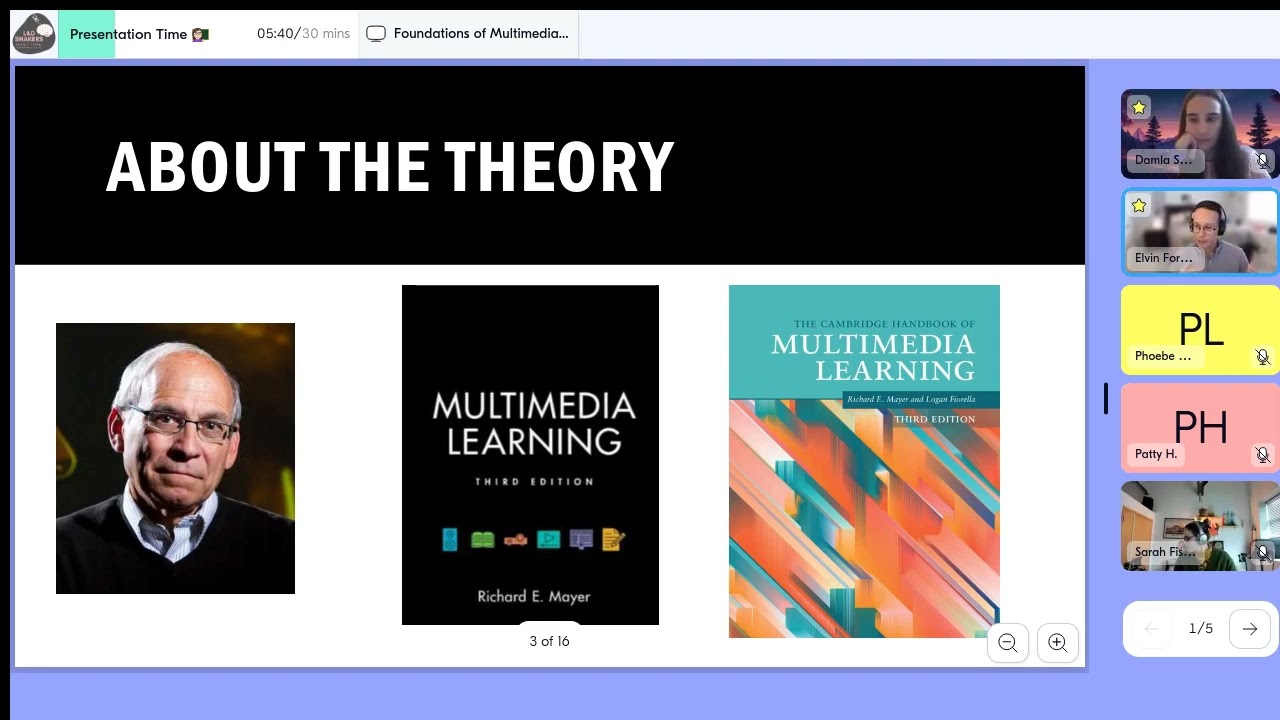Viewport: 1280px width, 720px height.
Task: Click the Cambridge Handbook book cover
Action: [864, 461]
